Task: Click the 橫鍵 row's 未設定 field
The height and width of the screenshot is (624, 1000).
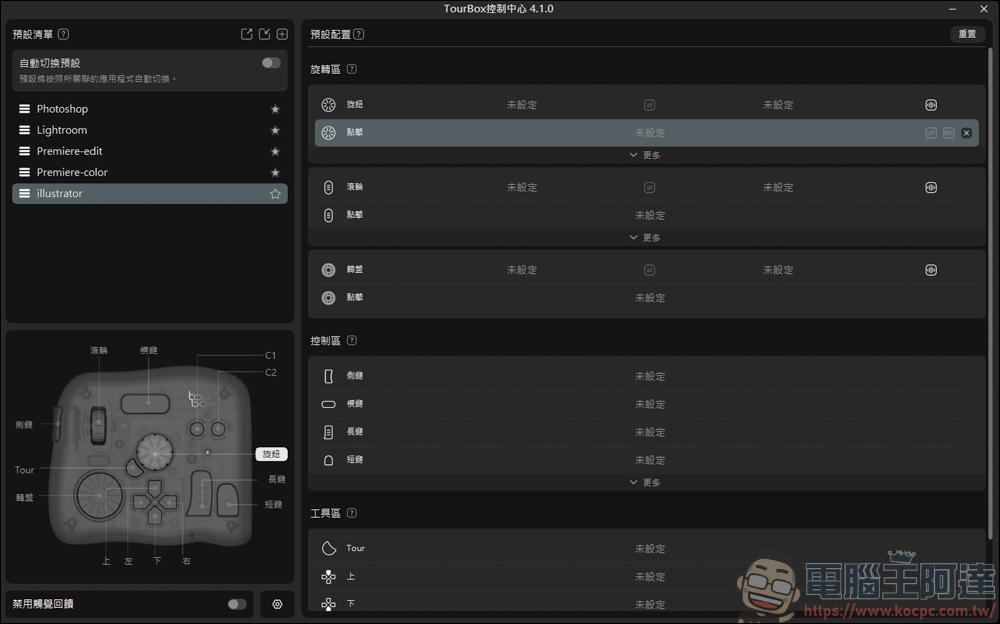Action: pos(650,405)
